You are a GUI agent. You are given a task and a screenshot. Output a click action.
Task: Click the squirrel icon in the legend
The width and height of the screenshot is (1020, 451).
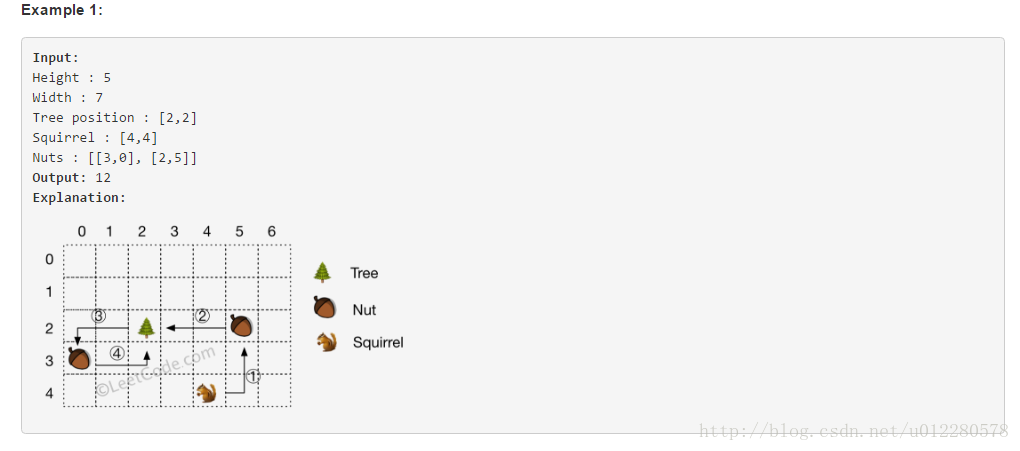coord(327,342)
